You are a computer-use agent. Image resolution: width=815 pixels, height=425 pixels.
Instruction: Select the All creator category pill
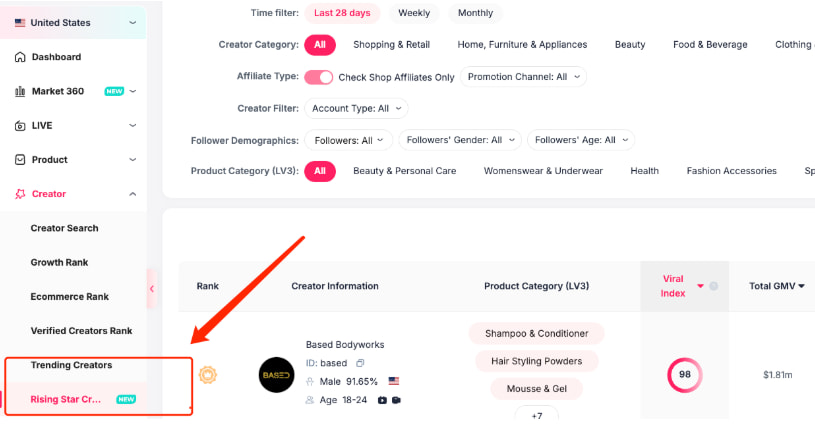pyautogui.click(x=320, y=45)
